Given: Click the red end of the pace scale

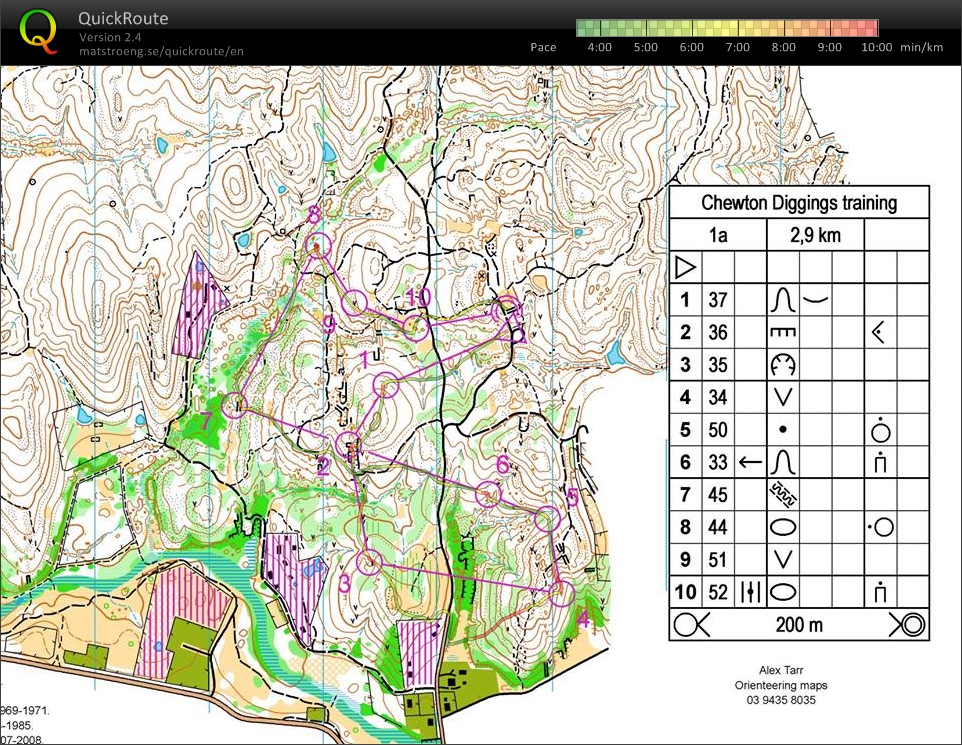Looking at the screenshot, I should (870, 28).
